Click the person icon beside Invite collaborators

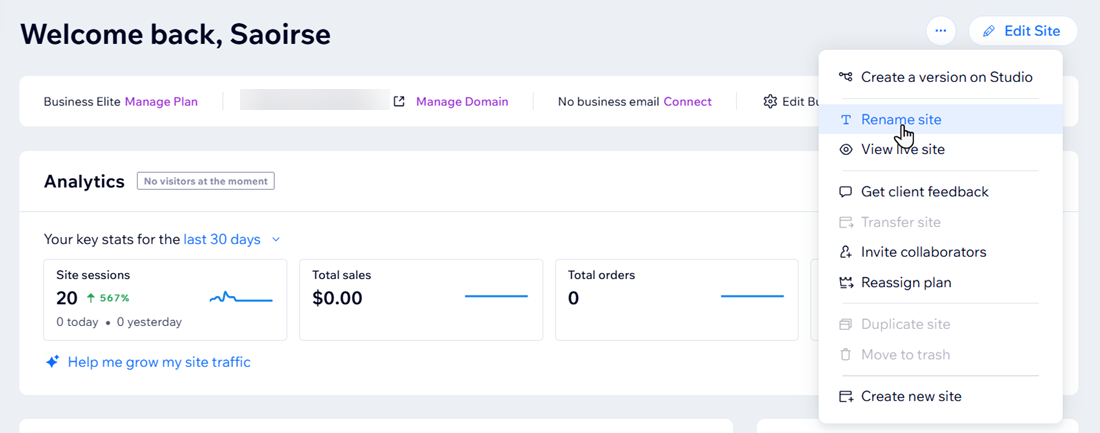(846, 252)
